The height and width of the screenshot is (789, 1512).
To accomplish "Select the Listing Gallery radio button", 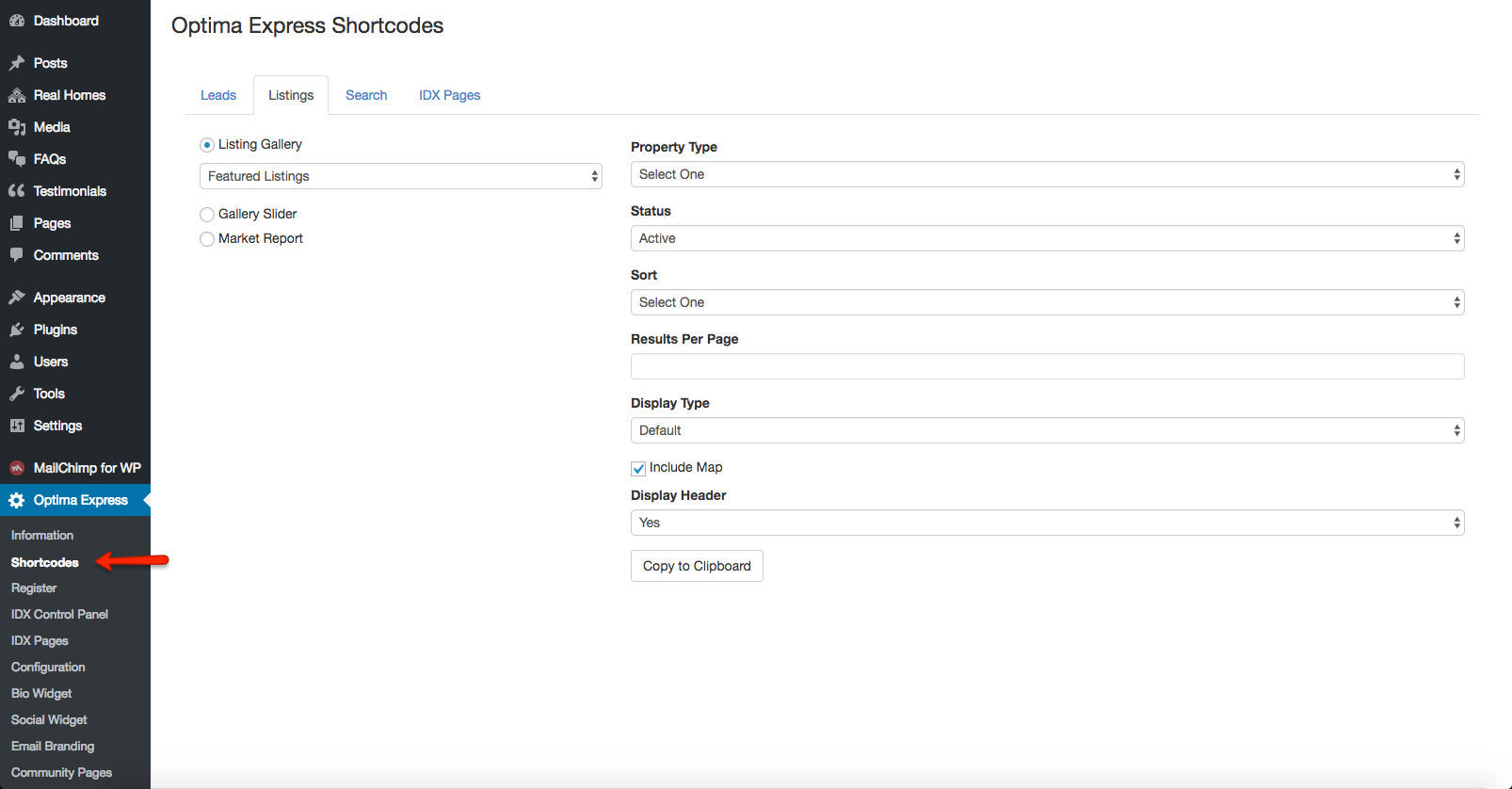I will coord(207,145).
